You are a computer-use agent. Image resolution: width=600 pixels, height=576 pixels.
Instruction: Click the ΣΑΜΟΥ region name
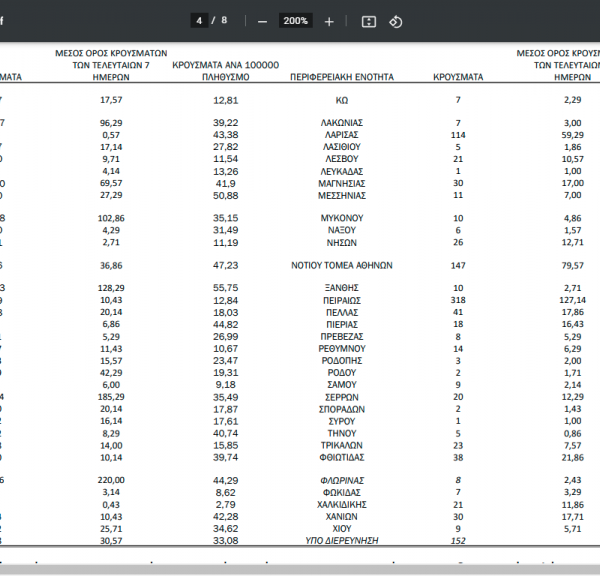[x=342, y=385]
